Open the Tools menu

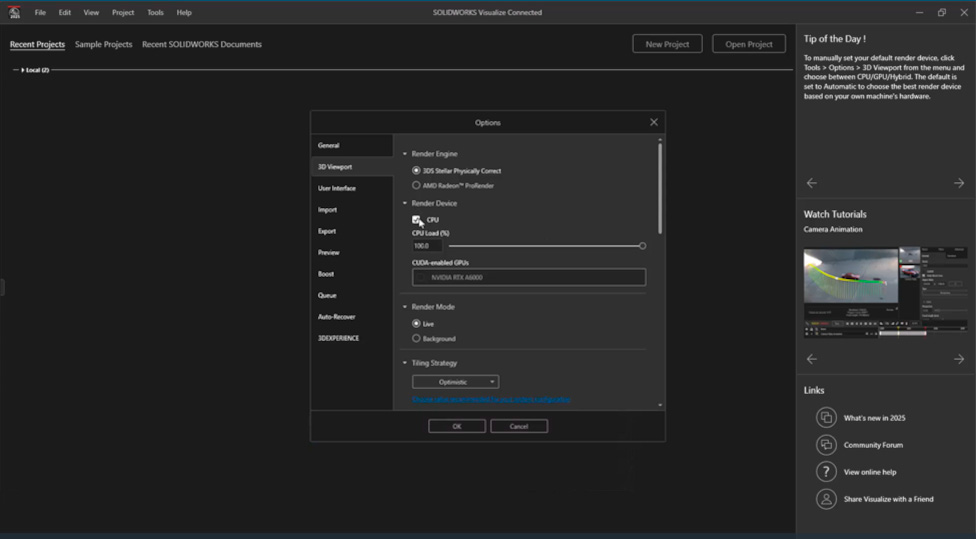click(155, 13)
